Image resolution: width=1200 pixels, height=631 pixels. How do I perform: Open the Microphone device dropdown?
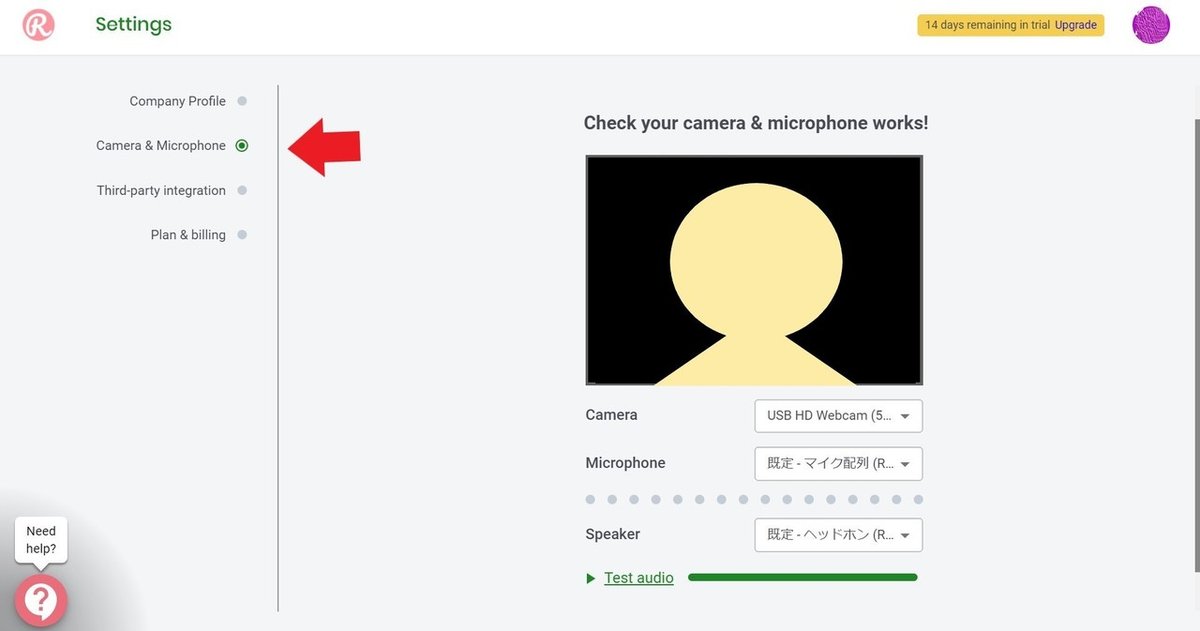838,464
